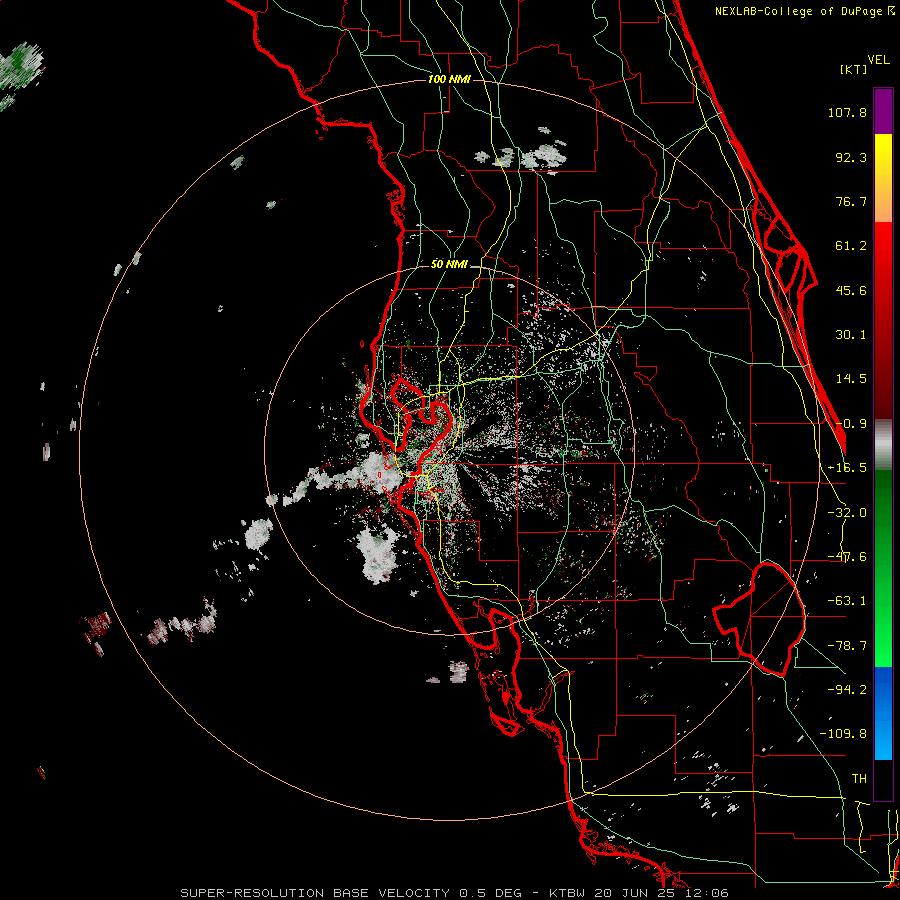Click the [KT] units label
The width and height of the screenshot is (900, 900).
pos(854,69)
